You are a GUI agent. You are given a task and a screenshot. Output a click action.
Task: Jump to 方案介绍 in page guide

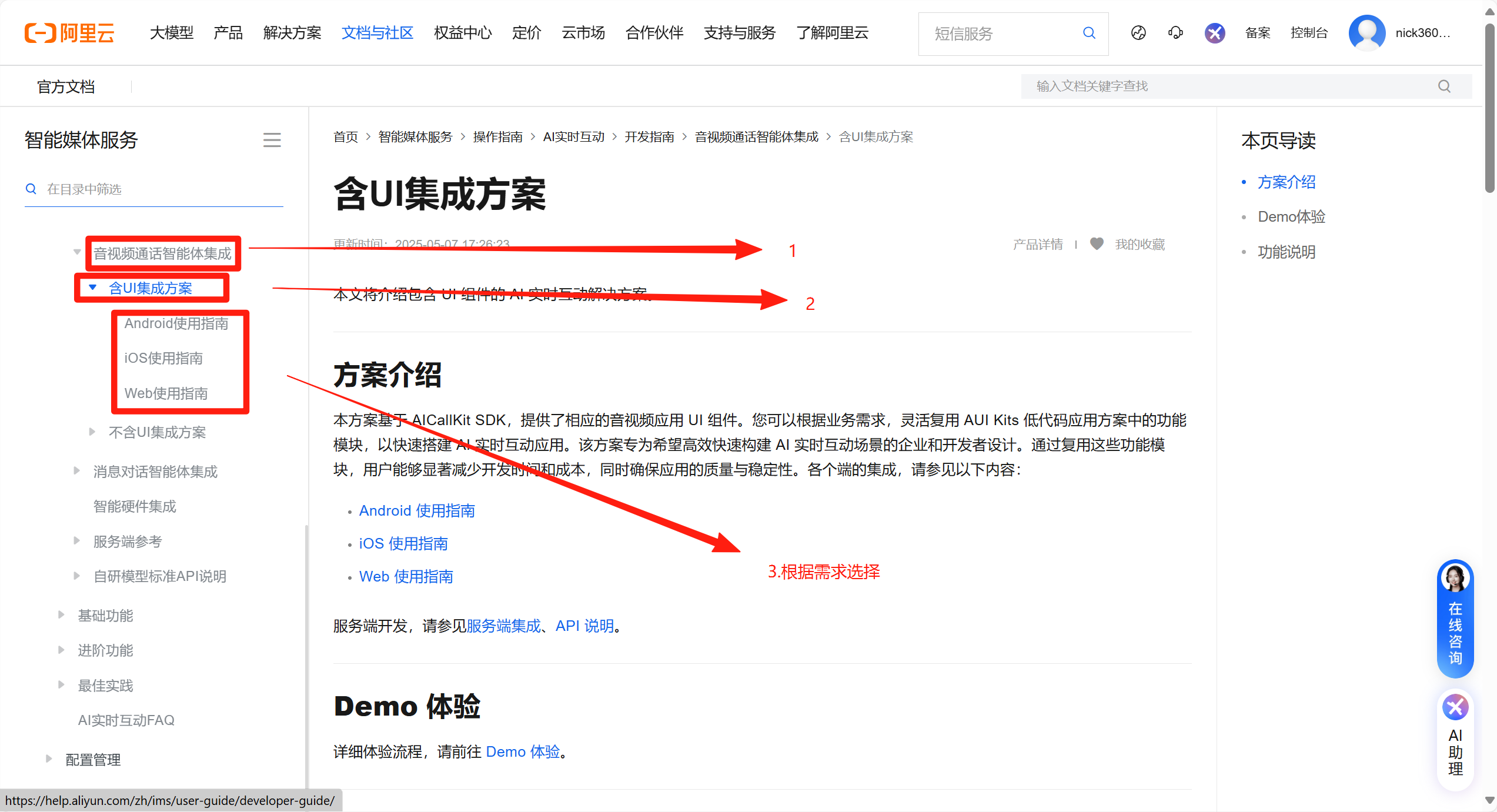pos(1287,182)
